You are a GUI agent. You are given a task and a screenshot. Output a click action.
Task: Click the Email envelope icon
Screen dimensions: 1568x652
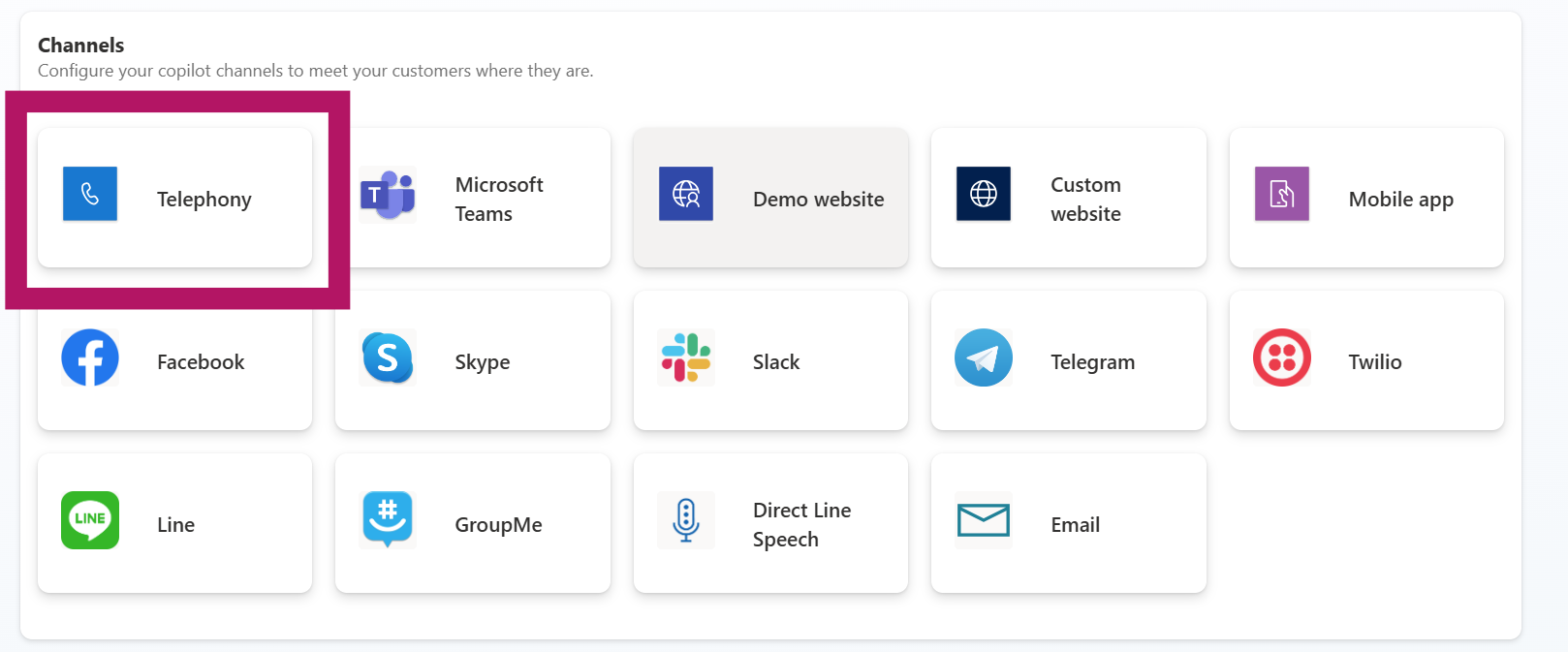[984, 520]
